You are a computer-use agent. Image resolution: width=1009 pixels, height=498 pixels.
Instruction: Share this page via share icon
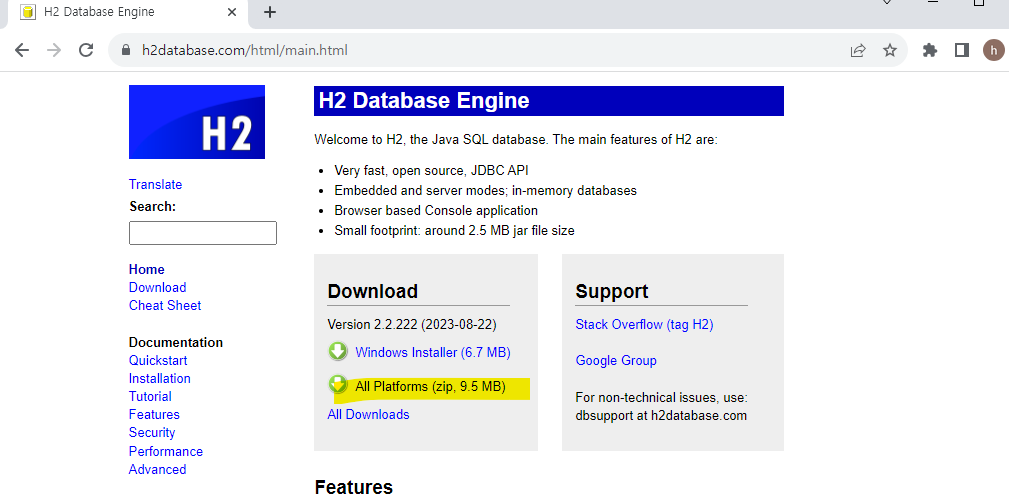click(858, 50)
